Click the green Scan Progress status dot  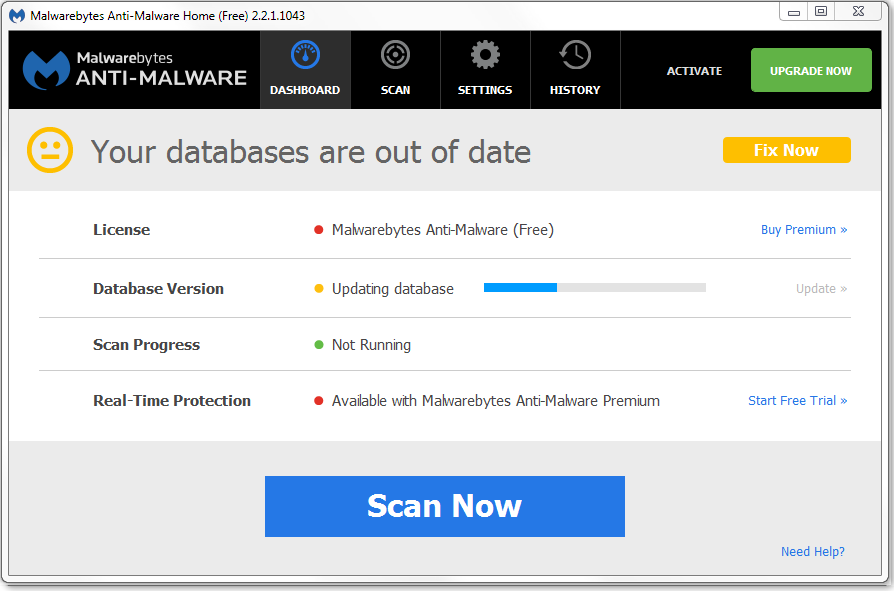coord(319,344)
